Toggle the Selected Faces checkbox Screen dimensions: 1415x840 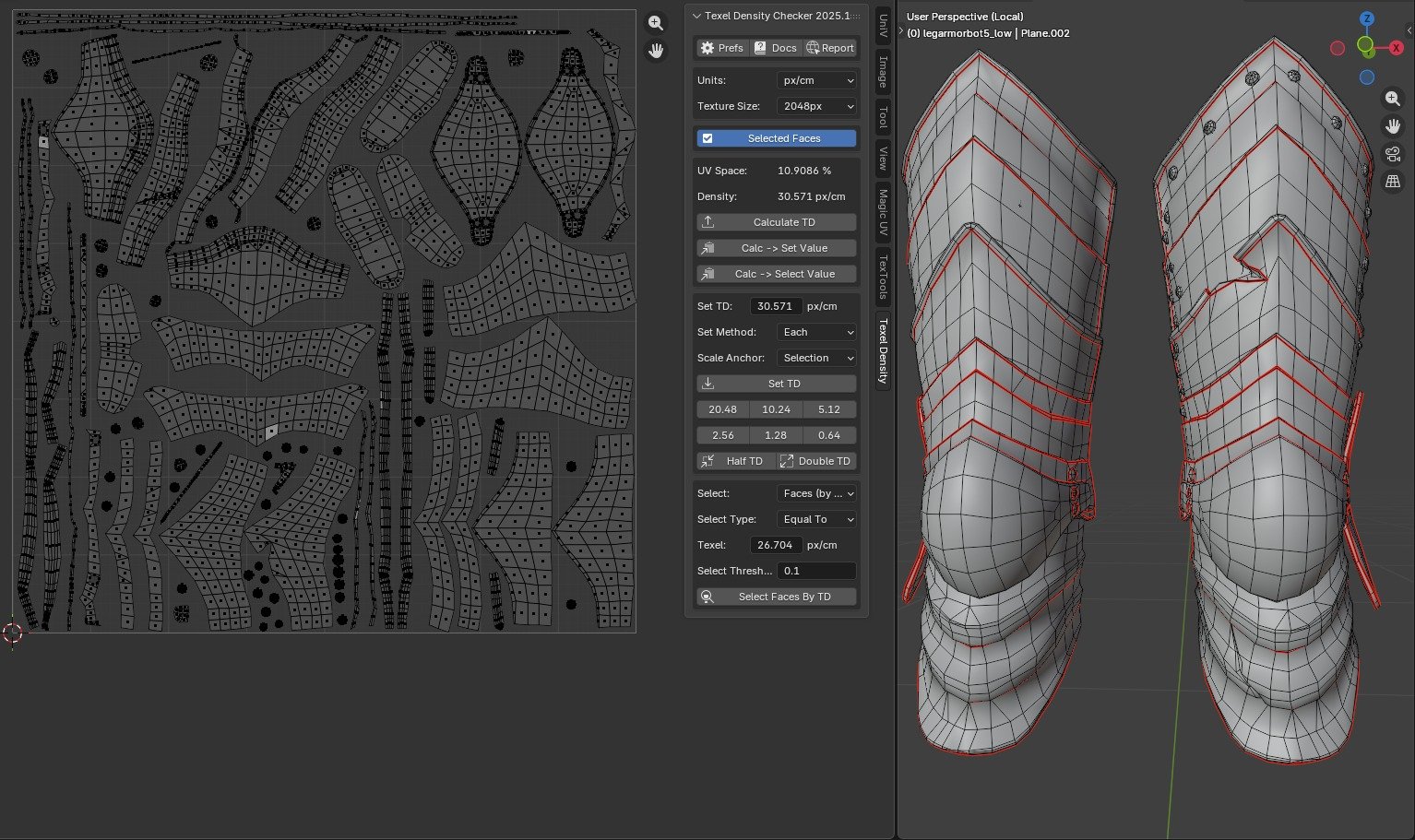707,138
